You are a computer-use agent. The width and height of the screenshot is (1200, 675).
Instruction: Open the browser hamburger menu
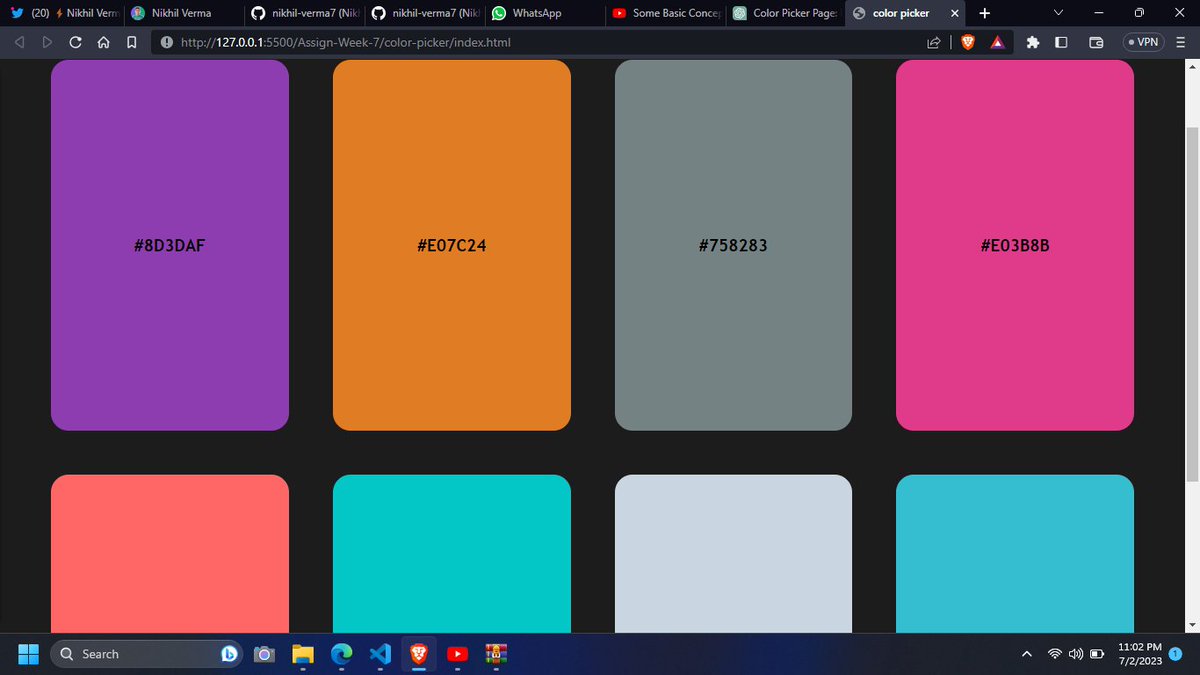[1183, 43]
